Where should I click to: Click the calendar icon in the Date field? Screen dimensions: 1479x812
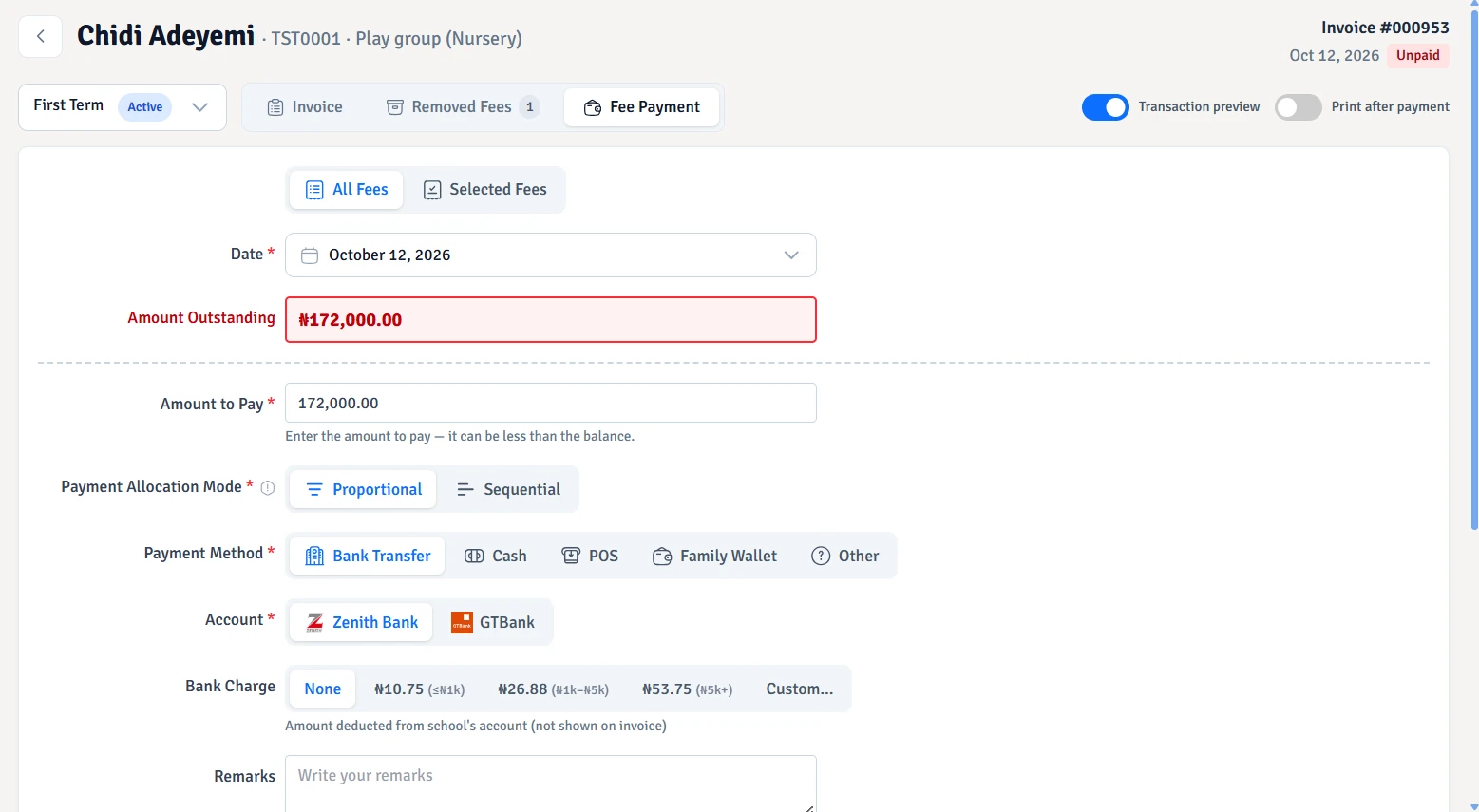click(x=310, y=255)
